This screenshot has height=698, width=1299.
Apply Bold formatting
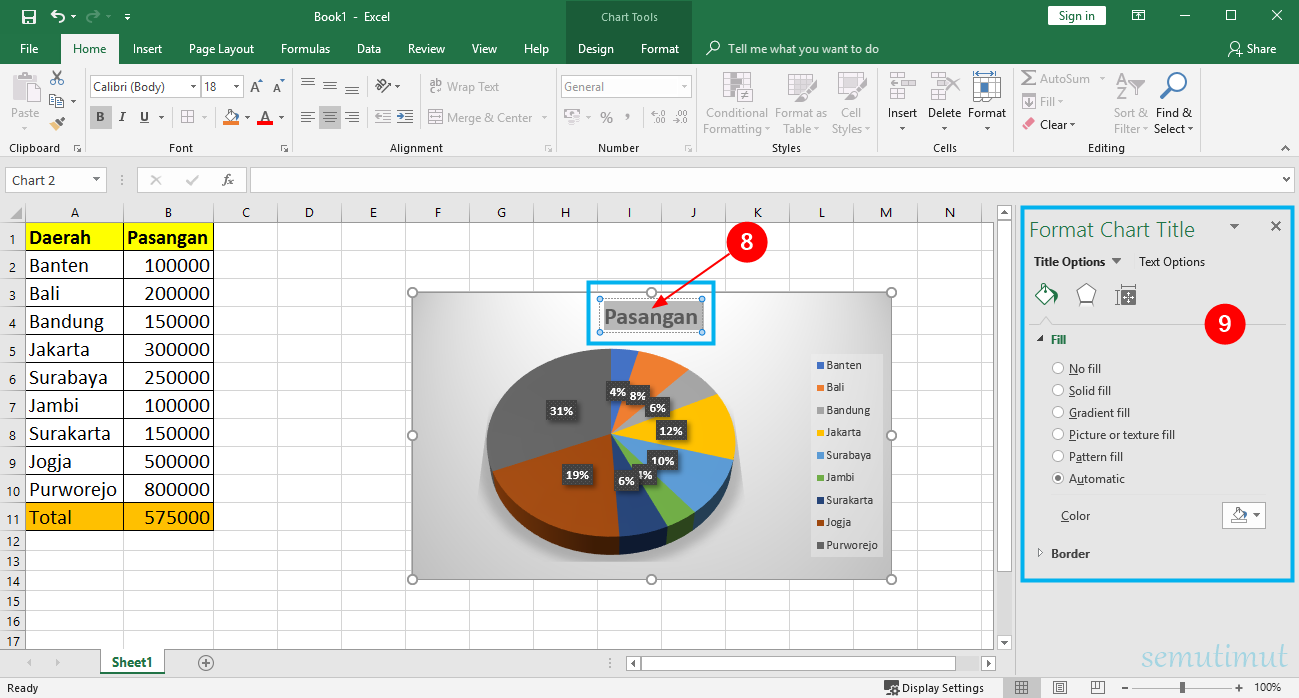click(100, 117)
